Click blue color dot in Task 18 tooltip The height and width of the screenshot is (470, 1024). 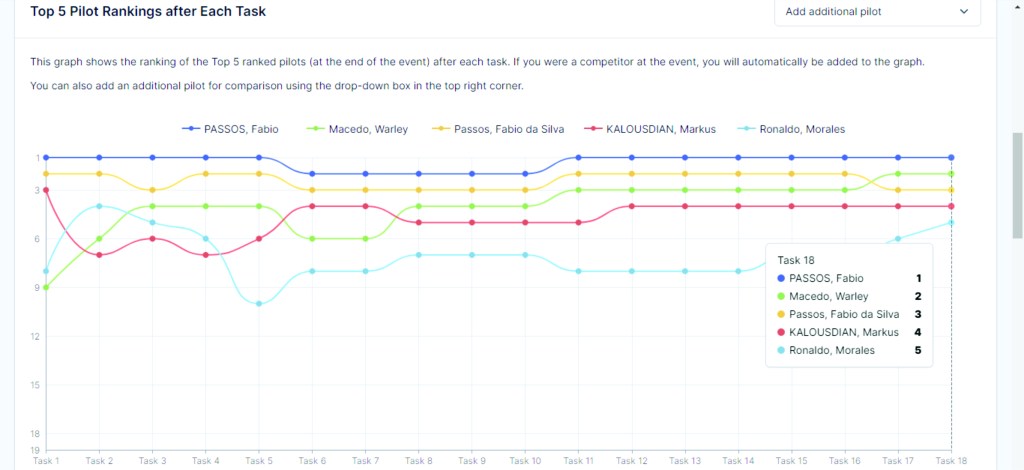(781, 278)
